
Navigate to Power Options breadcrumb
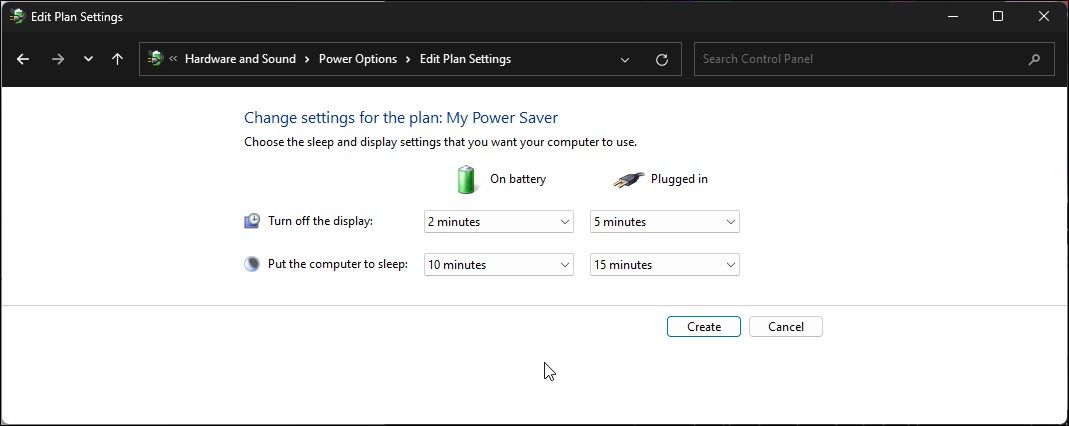(358, 59)
